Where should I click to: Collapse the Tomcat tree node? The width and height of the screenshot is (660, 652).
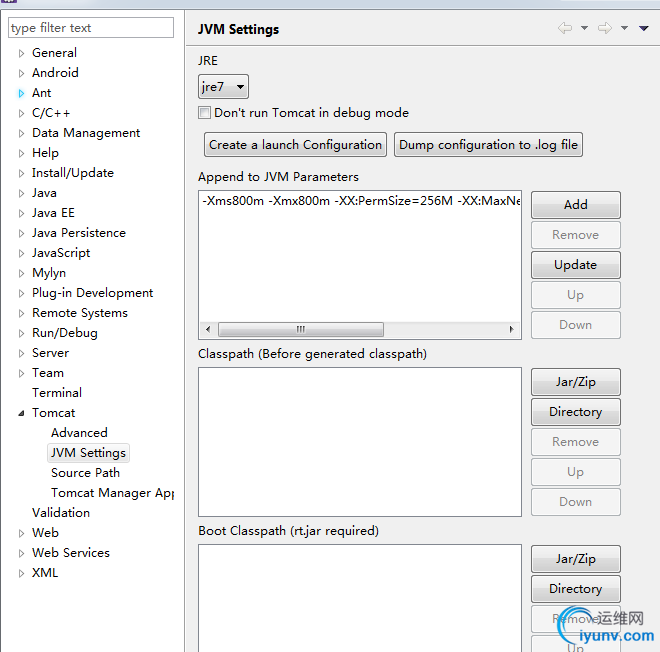(x=21, y=413)
